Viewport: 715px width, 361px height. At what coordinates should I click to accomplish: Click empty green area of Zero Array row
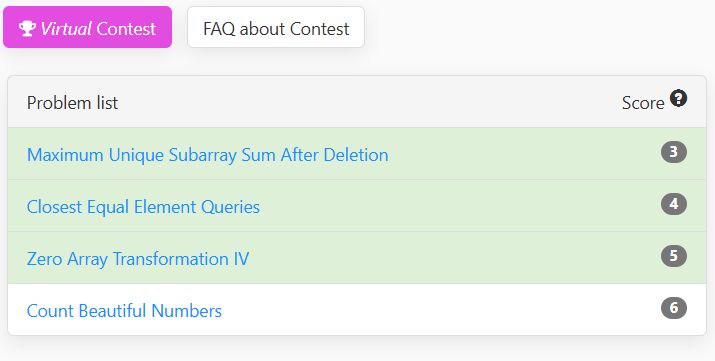pos(456,258)
